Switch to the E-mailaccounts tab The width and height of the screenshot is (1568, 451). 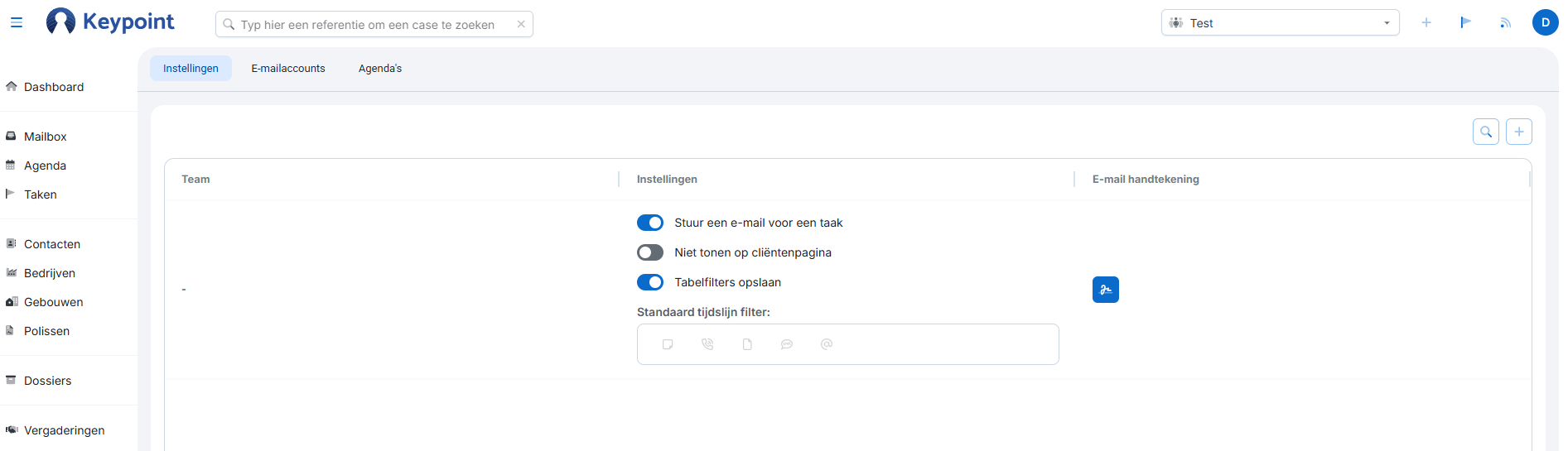288,69
